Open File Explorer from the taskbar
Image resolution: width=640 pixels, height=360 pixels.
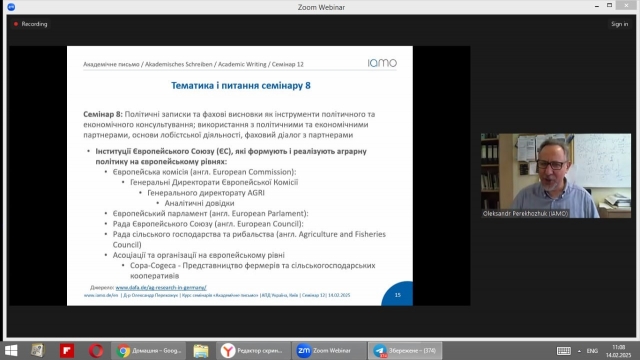coord(201,351)
